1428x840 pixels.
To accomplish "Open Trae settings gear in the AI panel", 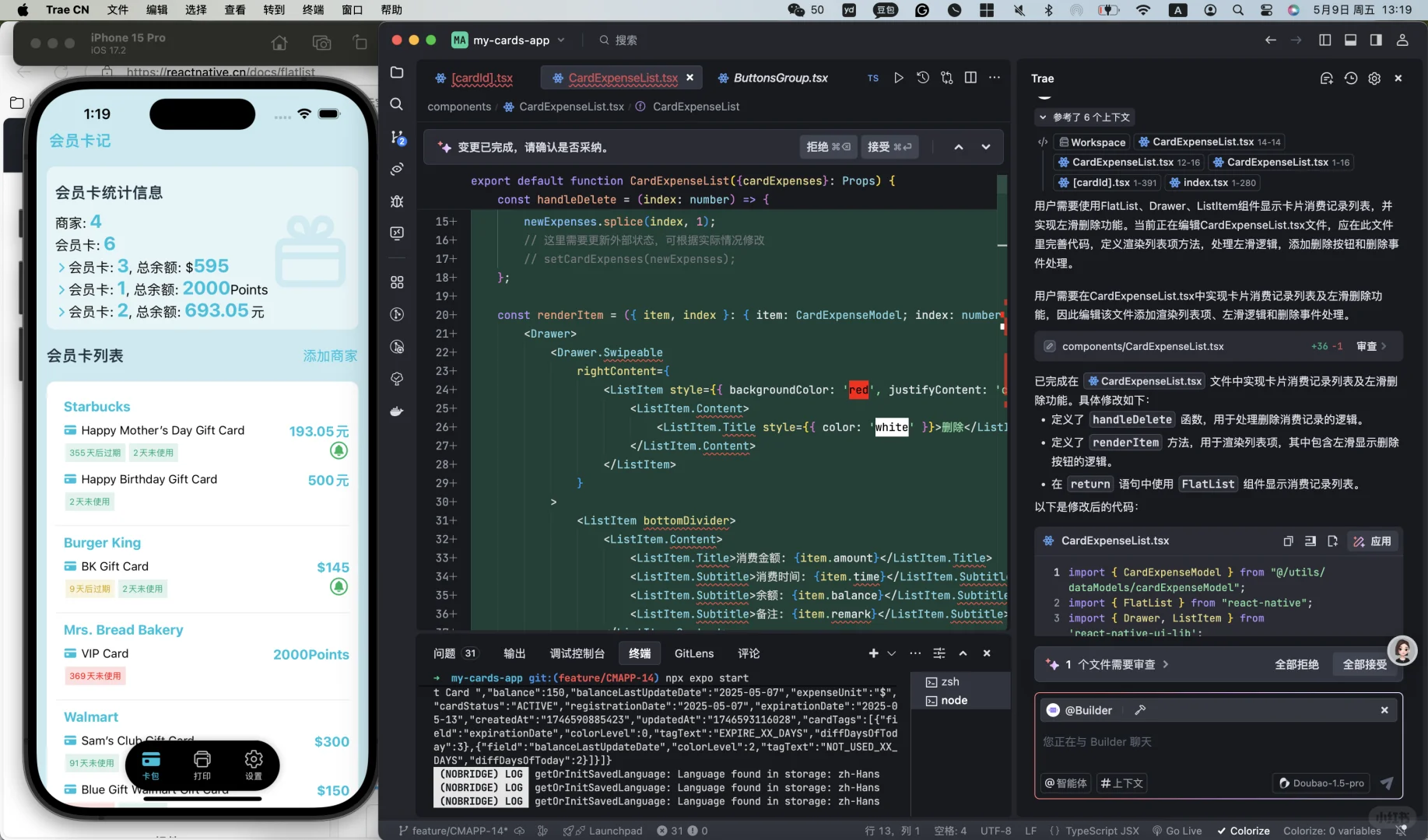I will (1374, 78).
